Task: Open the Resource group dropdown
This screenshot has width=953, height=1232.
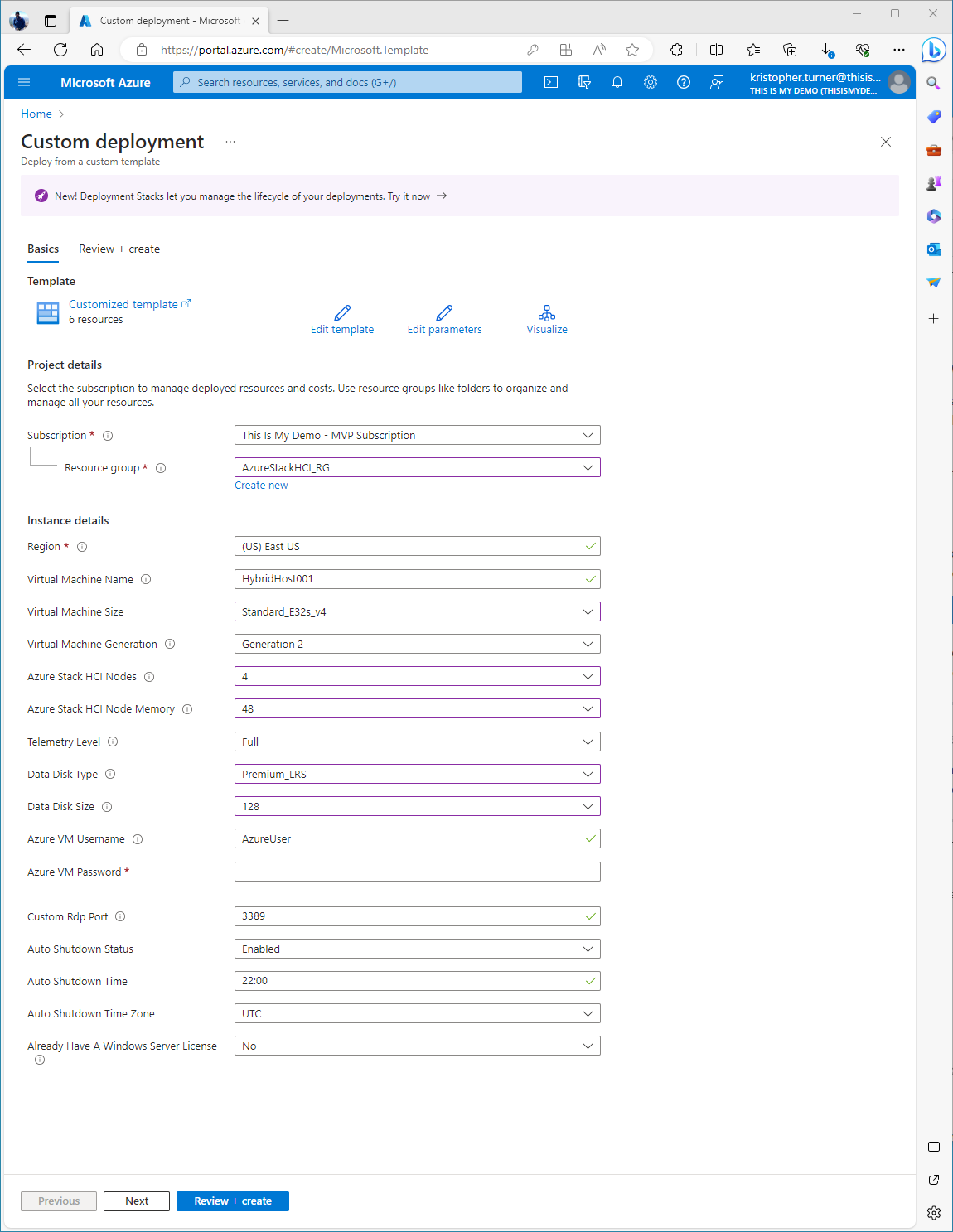Action: [x=417, y=467]
